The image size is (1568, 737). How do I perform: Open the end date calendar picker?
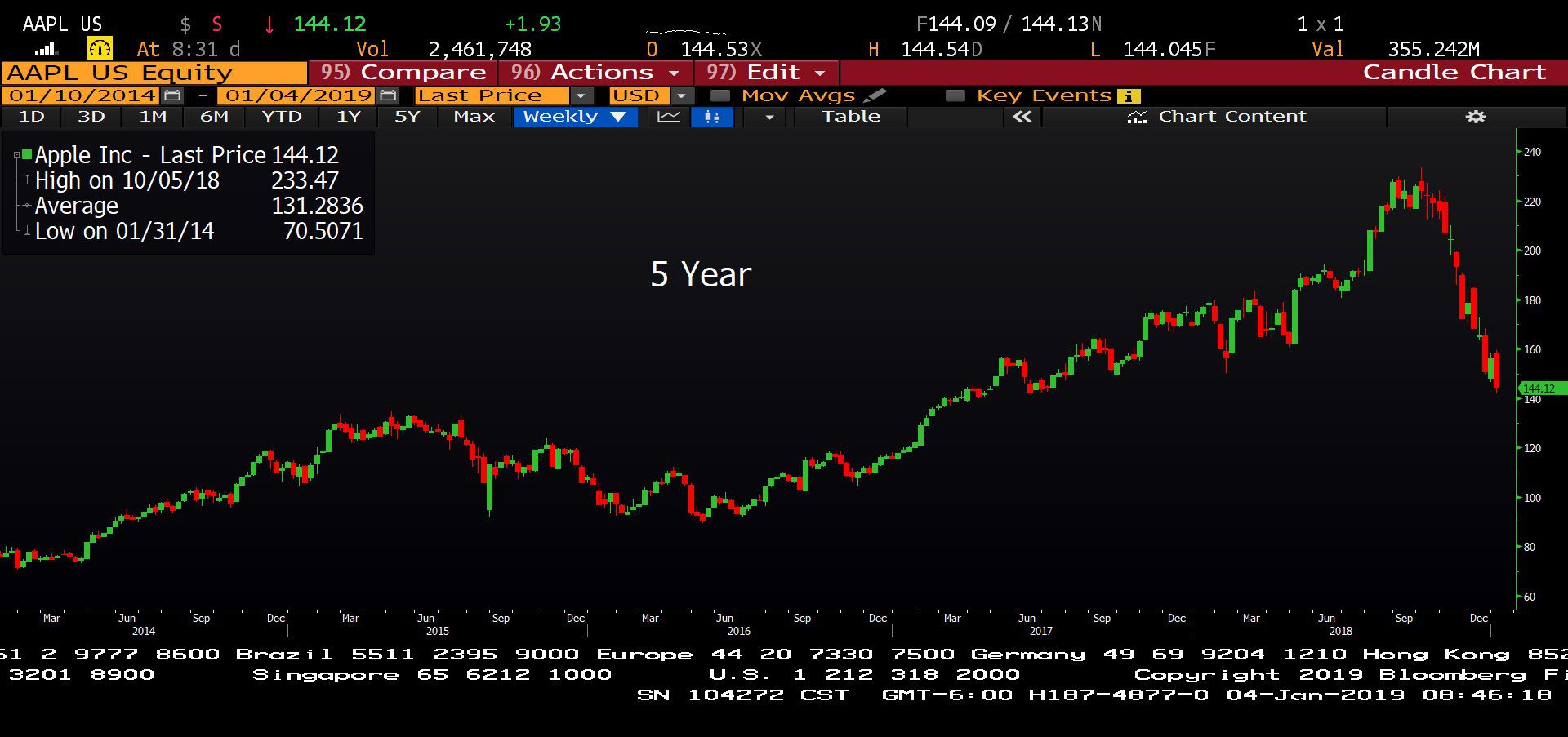pos(389,95)
